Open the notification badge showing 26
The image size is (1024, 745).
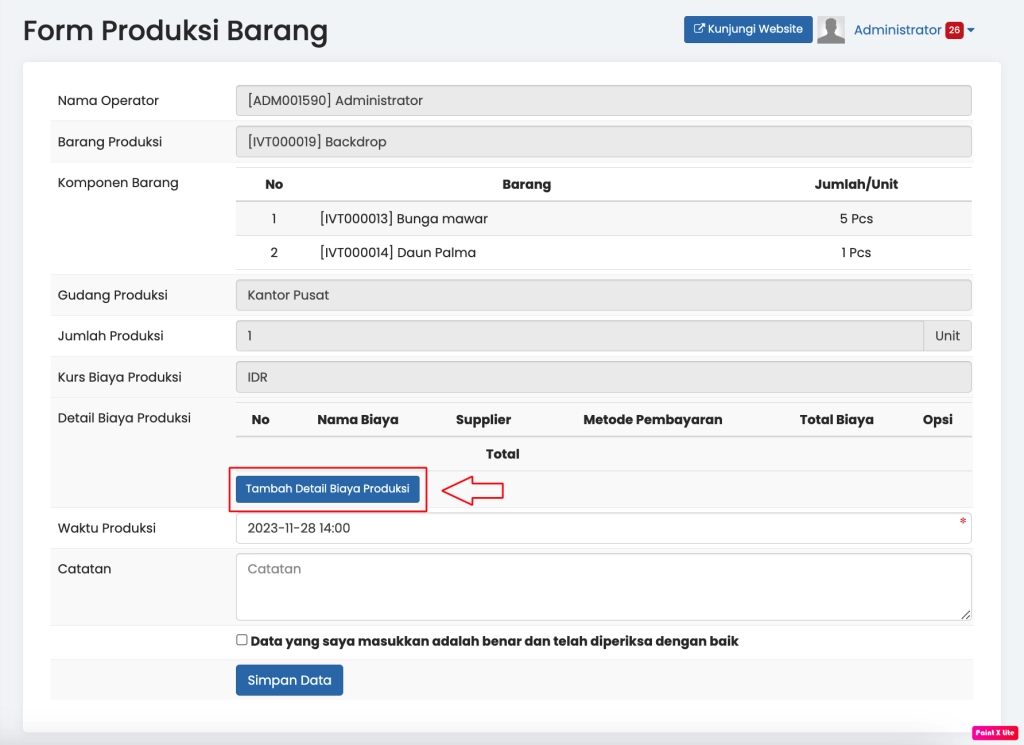pyautogui.click(x=954, y=30)
